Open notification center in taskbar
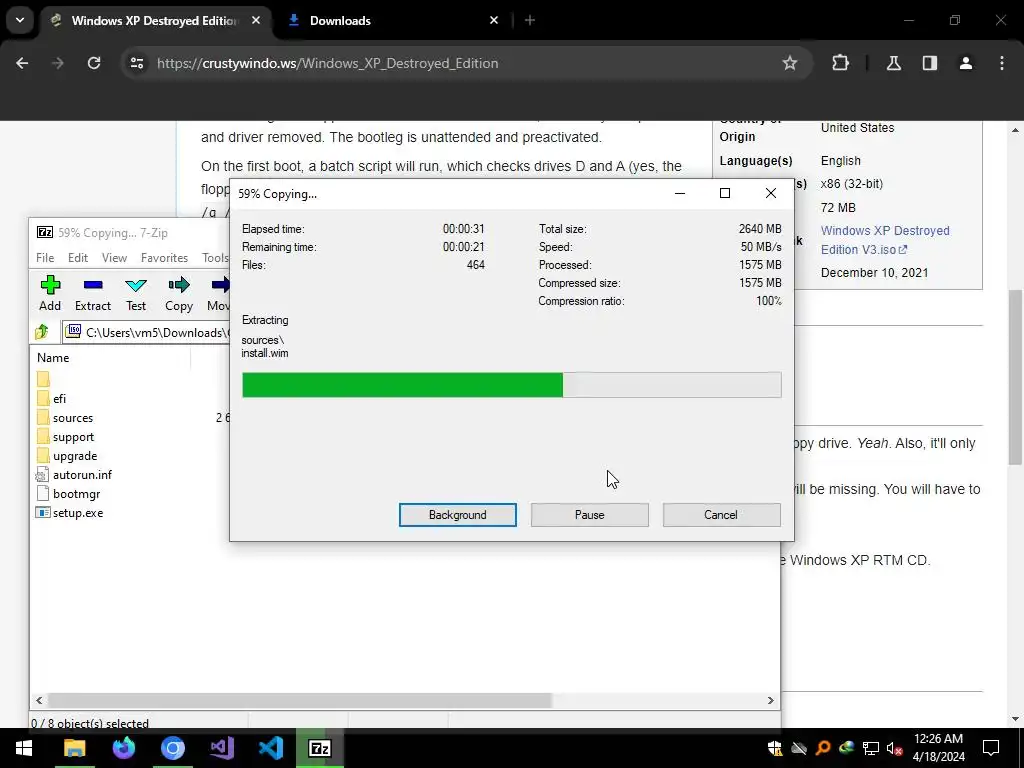Image resolution: width=1024 pixels, height=768 pixels. pyautogui.click(x=991, y=748)
